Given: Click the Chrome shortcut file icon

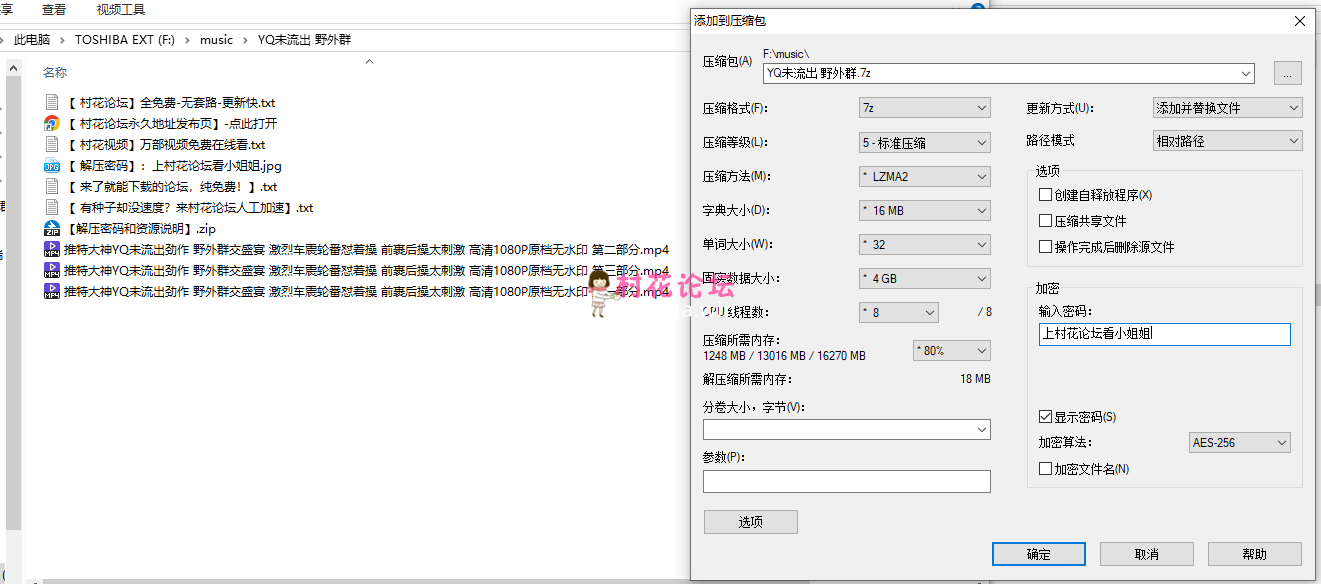Looking at the screenshot, I should pos(52,124).
